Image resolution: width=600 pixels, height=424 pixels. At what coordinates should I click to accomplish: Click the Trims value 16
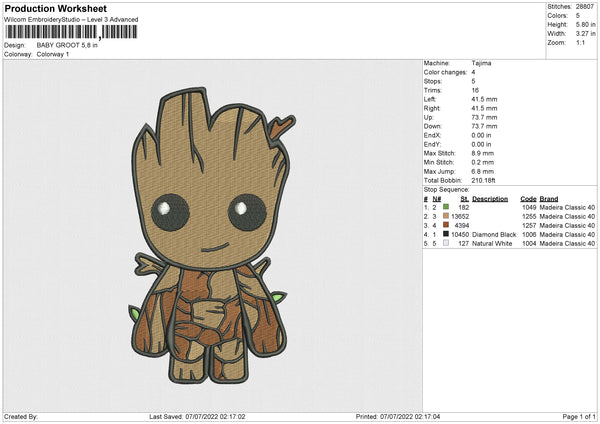tap(475, 90)
